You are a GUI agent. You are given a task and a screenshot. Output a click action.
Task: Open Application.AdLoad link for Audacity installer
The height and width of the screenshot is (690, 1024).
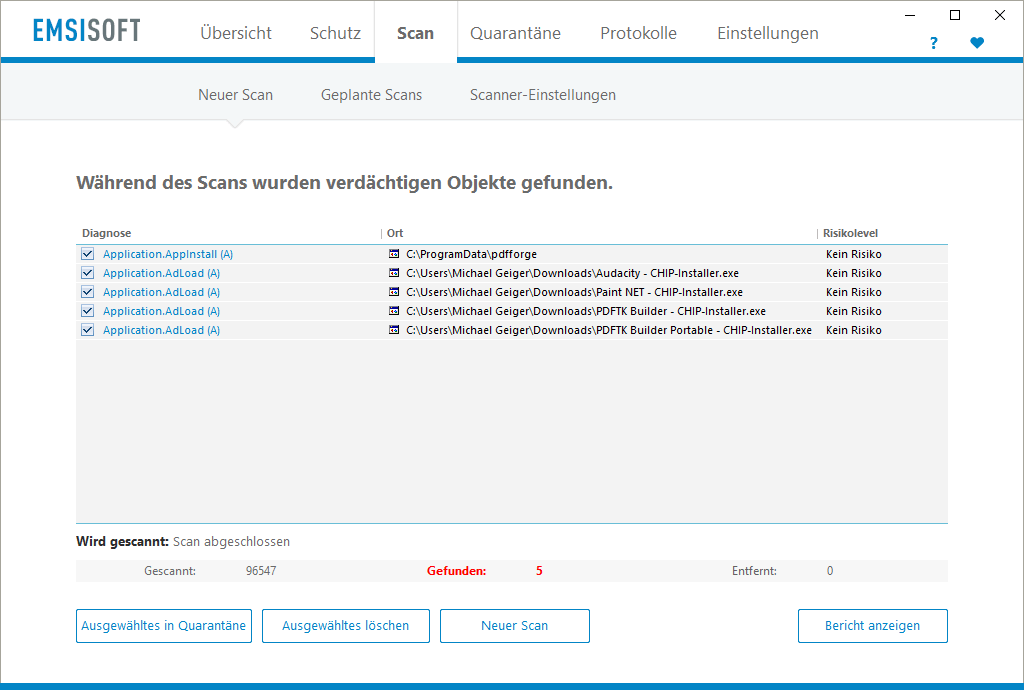point(161,273)
